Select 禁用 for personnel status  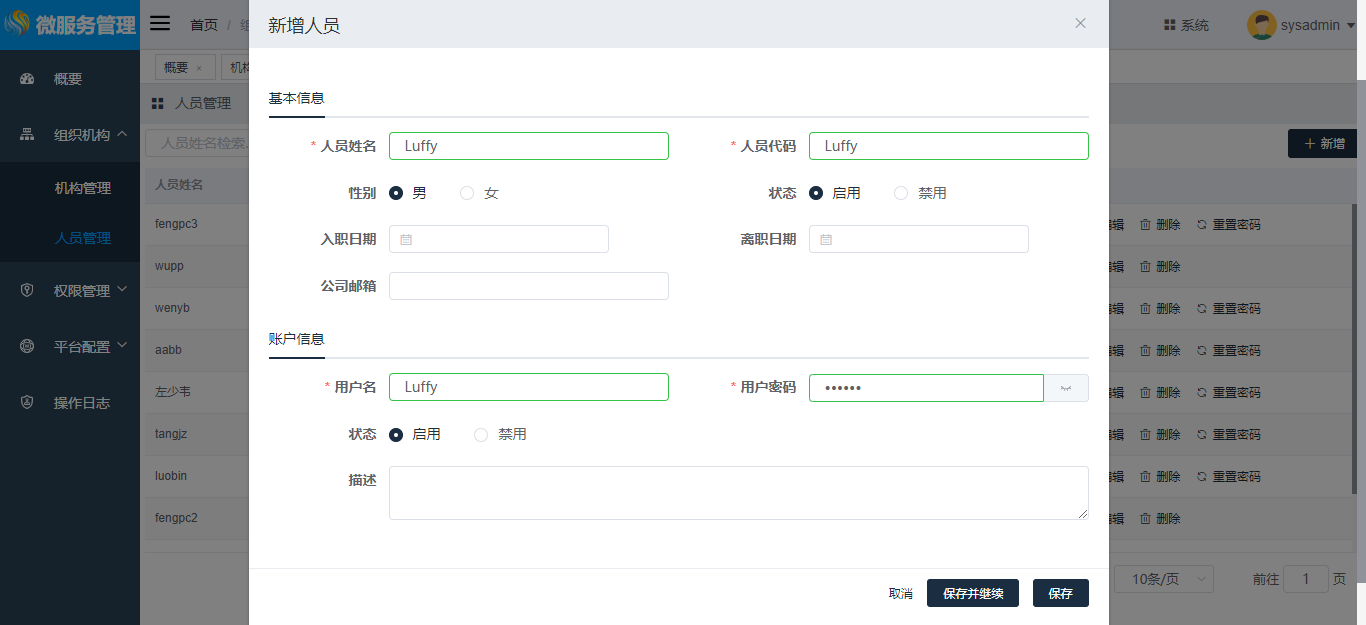point(901,193)
